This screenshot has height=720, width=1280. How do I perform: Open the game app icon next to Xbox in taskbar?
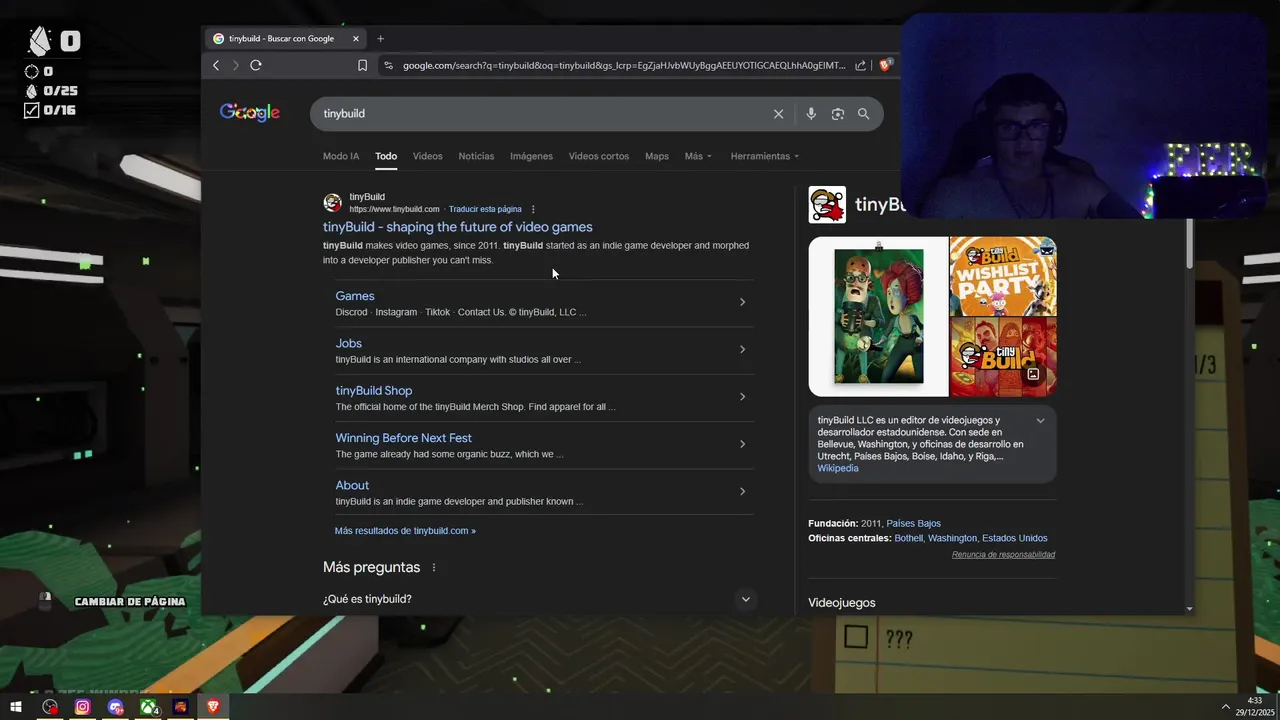pos(180,707)
